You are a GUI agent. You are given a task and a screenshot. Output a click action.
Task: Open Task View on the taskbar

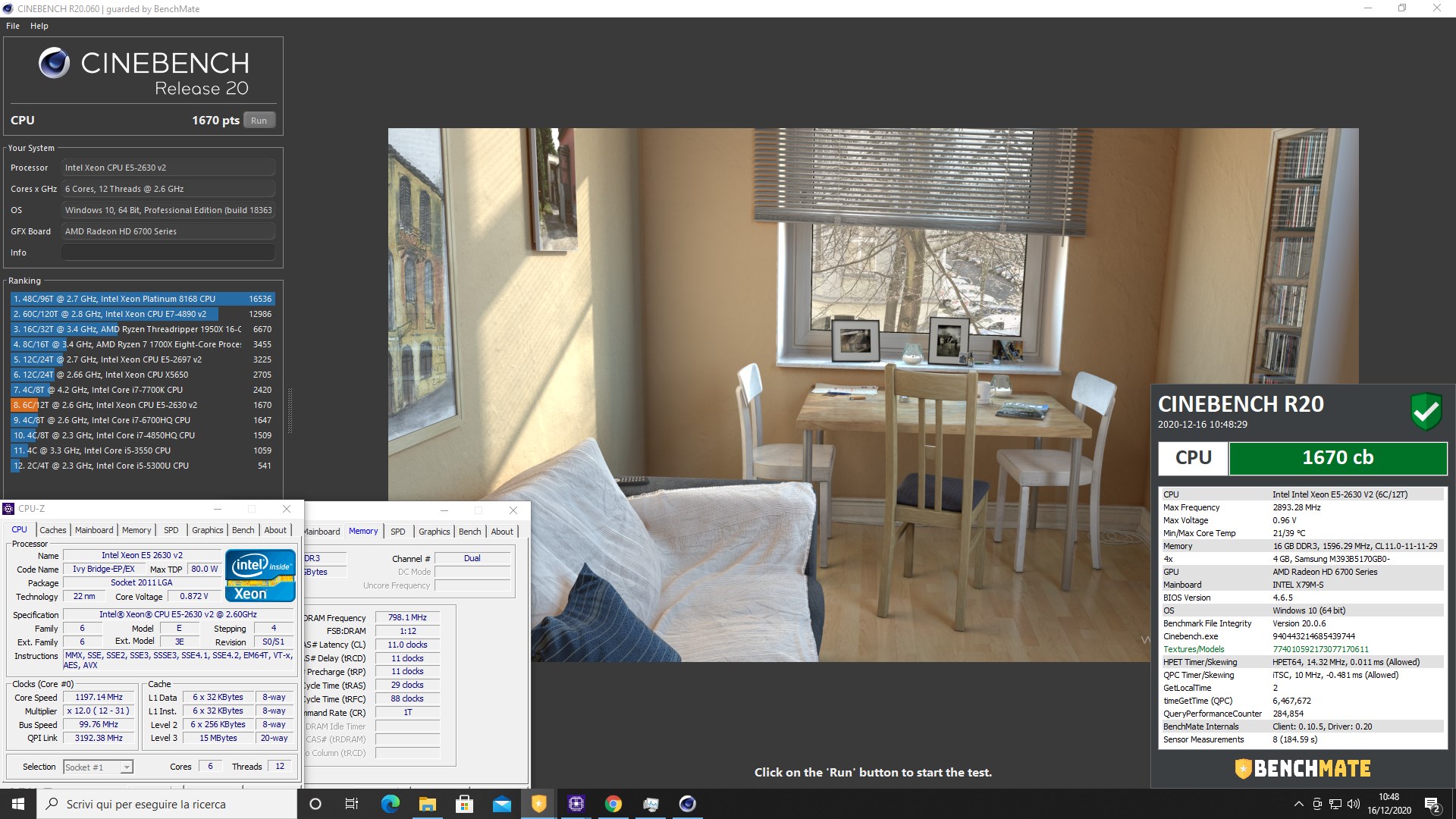tap(352, 804)
